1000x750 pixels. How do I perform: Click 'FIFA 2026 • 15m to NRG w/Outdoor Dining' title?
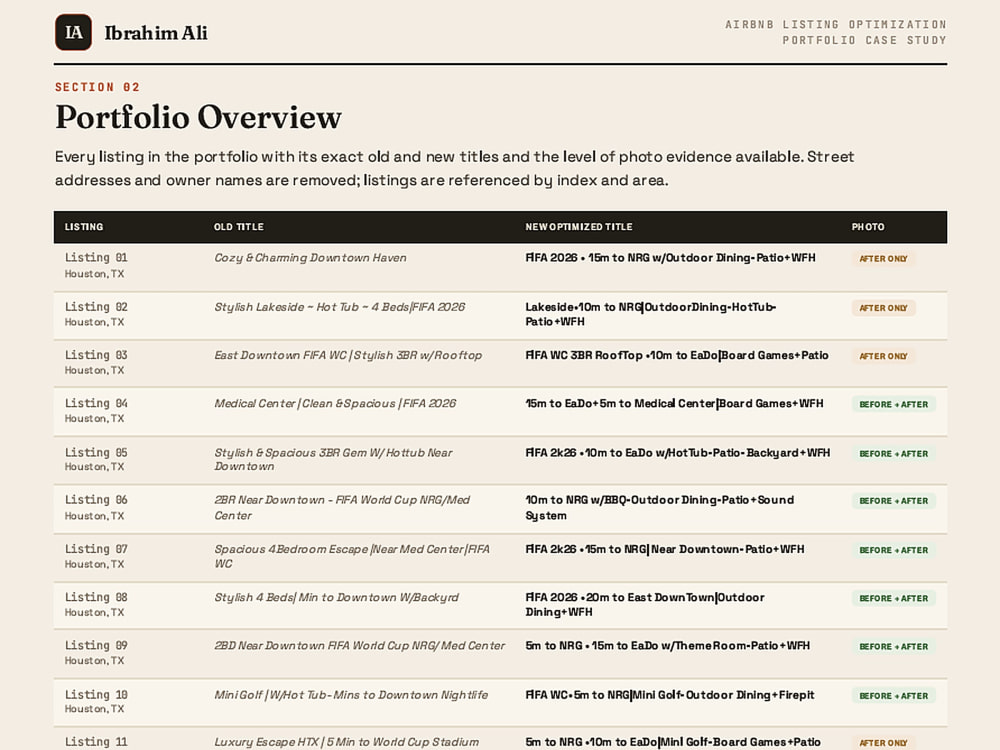click(x=670, y=258)
